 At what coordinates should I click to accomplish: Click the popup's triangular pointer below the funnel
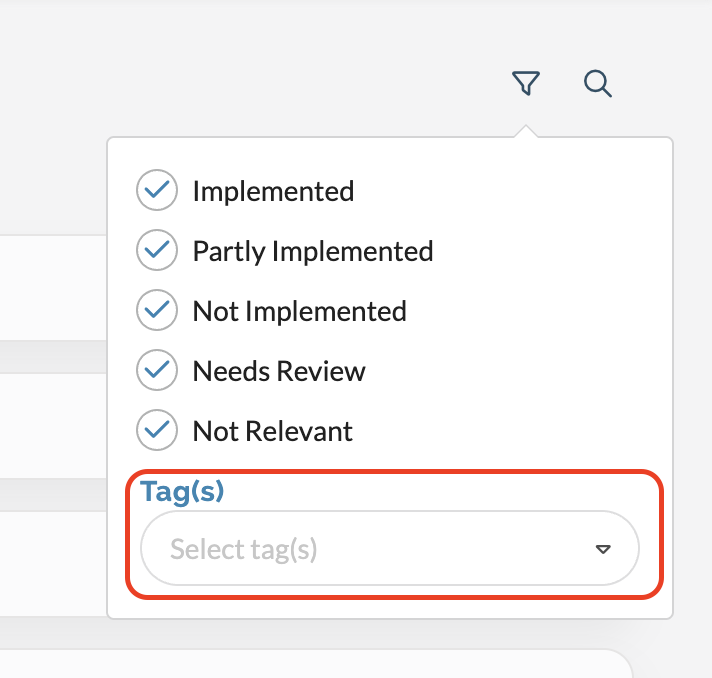(525, 132)
